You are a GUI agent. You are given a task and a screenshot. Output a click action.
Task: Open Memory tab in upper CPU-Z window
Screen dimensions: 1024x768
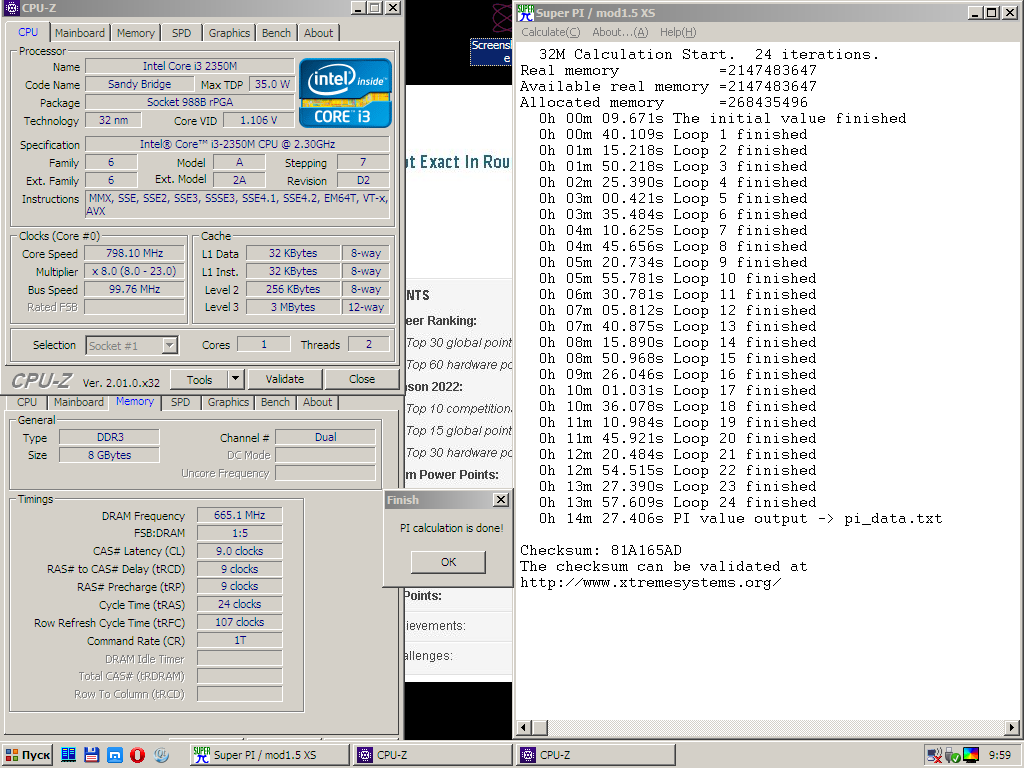(x=136, y=33)
